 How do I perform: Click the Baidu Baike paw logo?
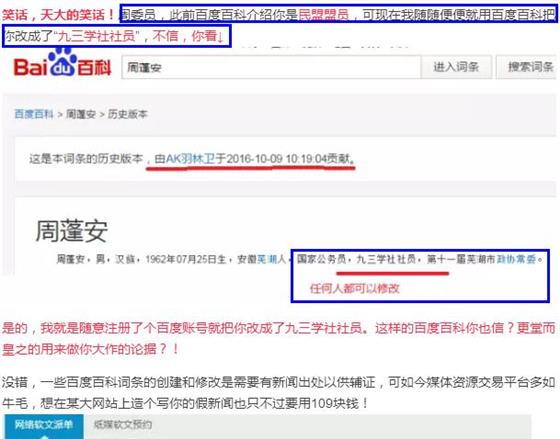pos(62,63)
